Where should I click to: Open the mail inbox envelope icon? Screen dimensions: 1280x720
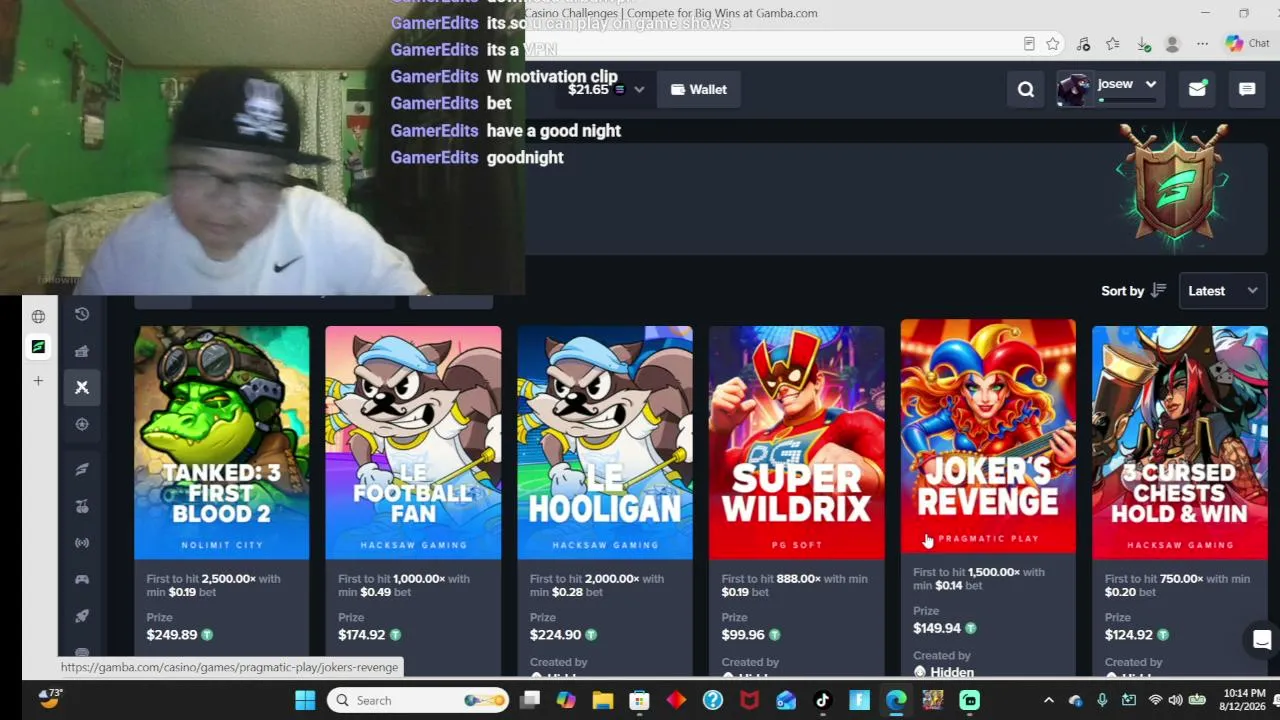[x=1197, y=90]
